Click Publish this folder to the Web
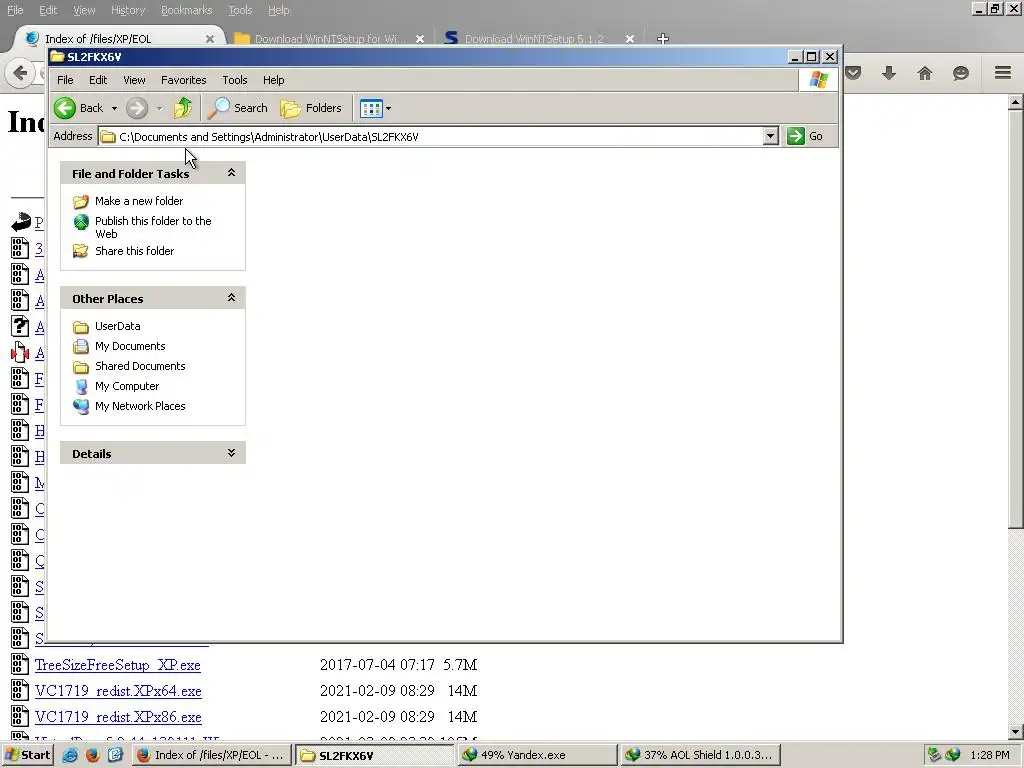 (x=153, y=227)
